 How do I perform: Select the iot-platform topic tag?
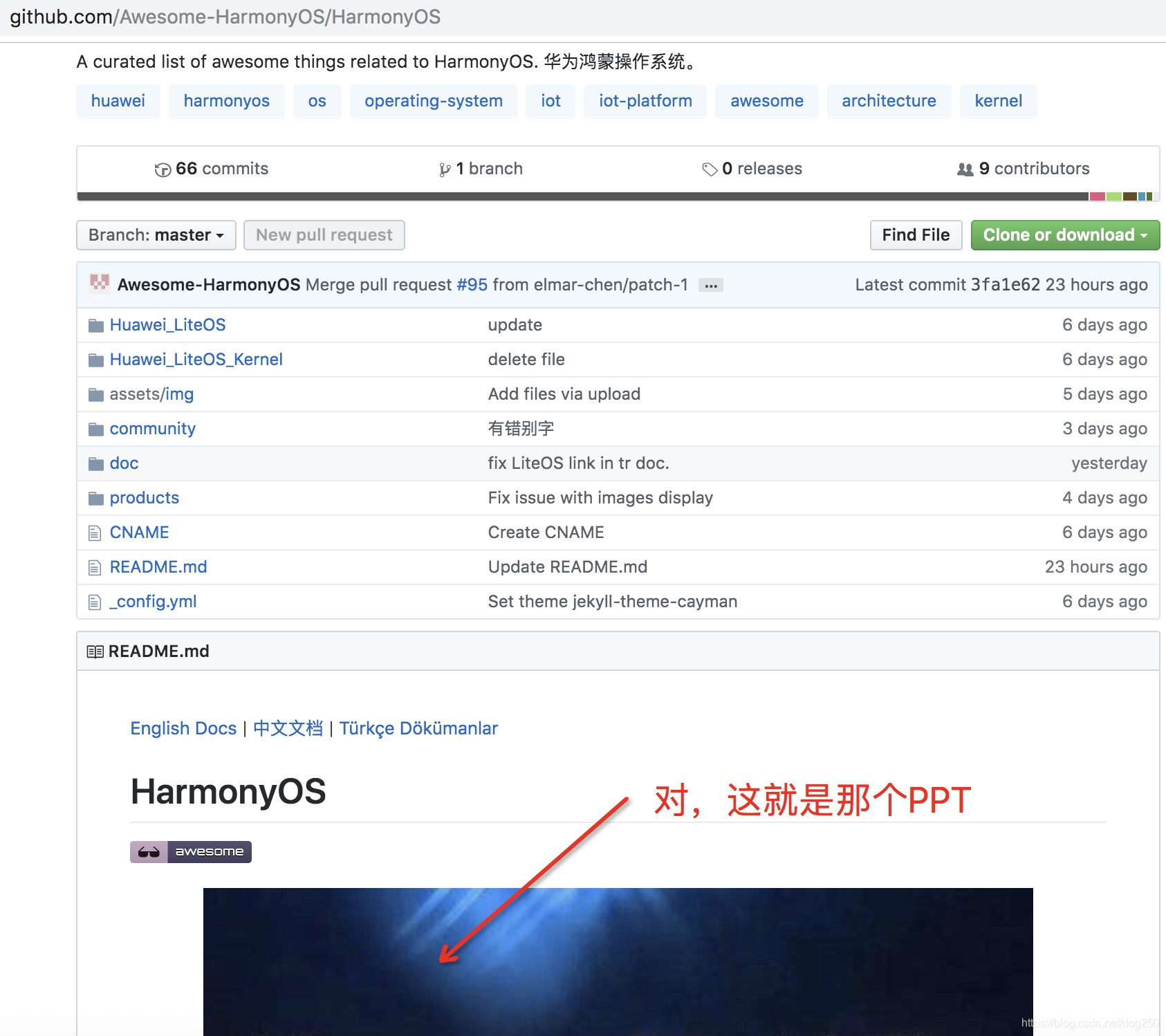point(645,101)
